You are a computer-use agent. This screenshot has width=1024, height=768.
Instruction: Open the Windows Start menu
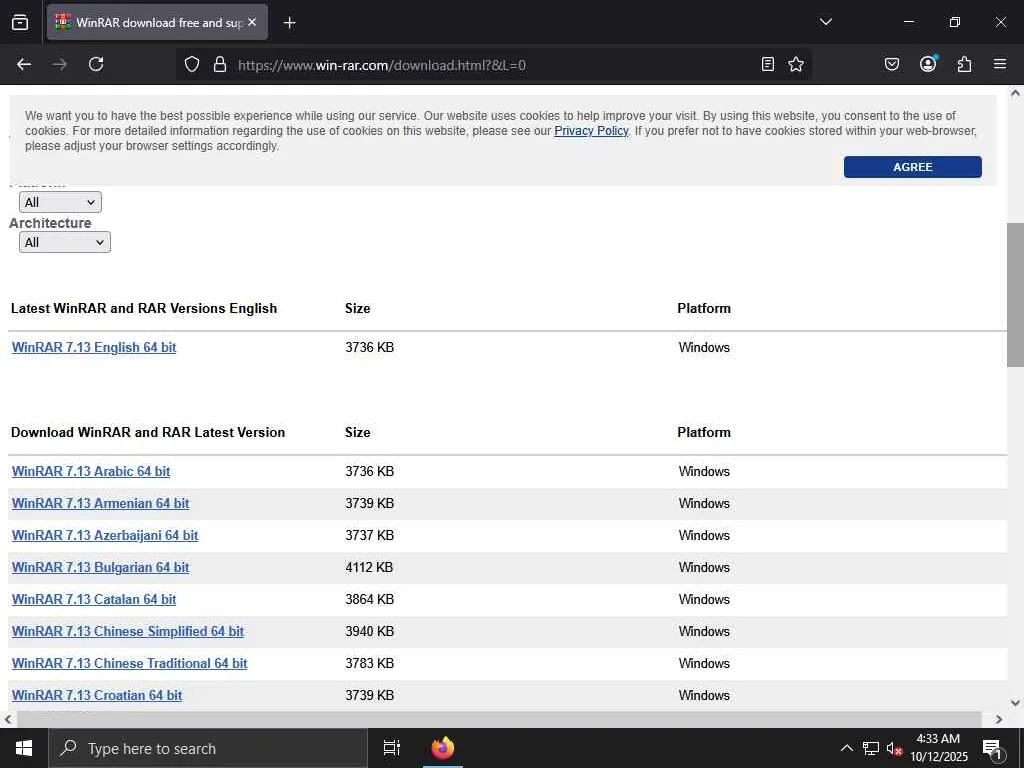(24, 748)
